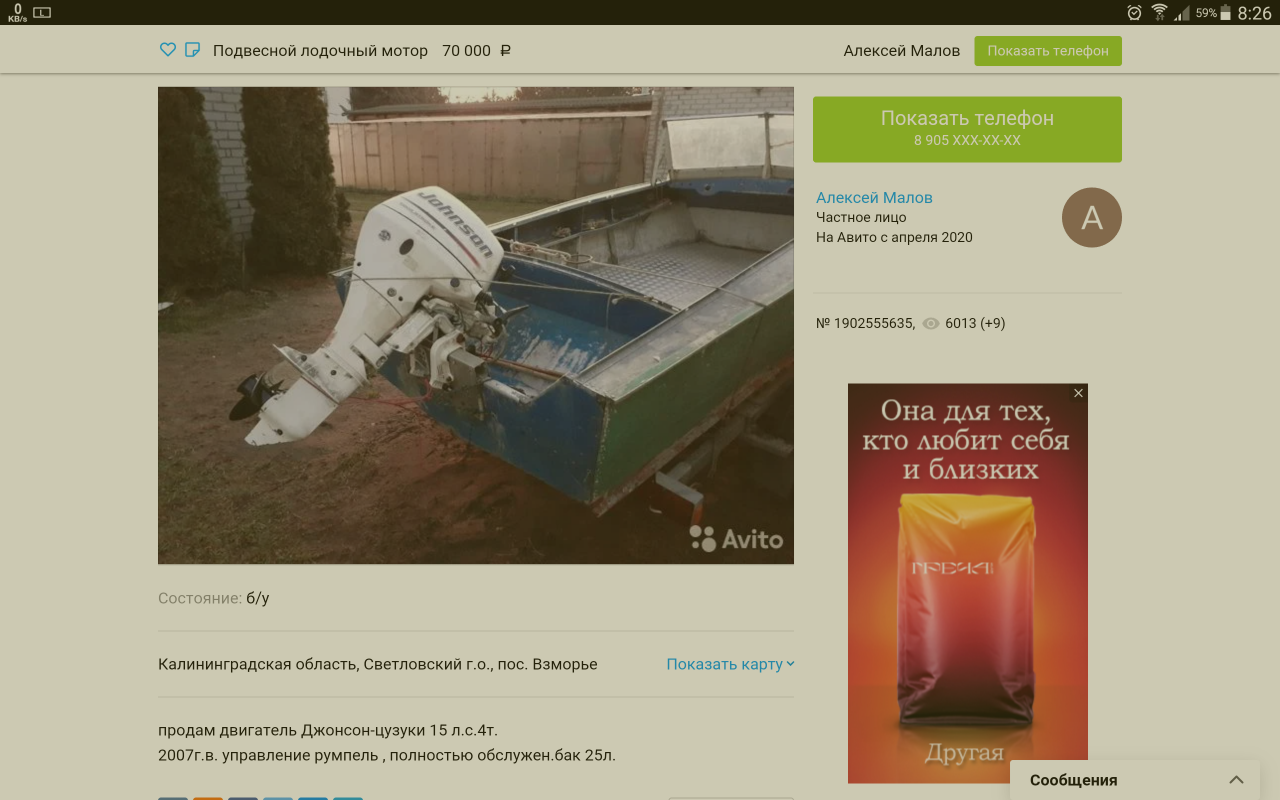The width and height of the screenshot is (1280, 800).
Task: Click seller name Алексей Малов in header
Action: point(901,51)
